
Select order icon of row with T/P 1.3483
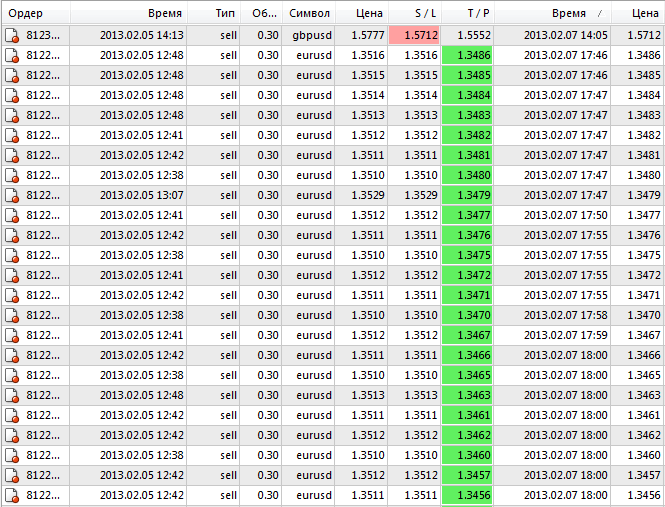point(12,115)
